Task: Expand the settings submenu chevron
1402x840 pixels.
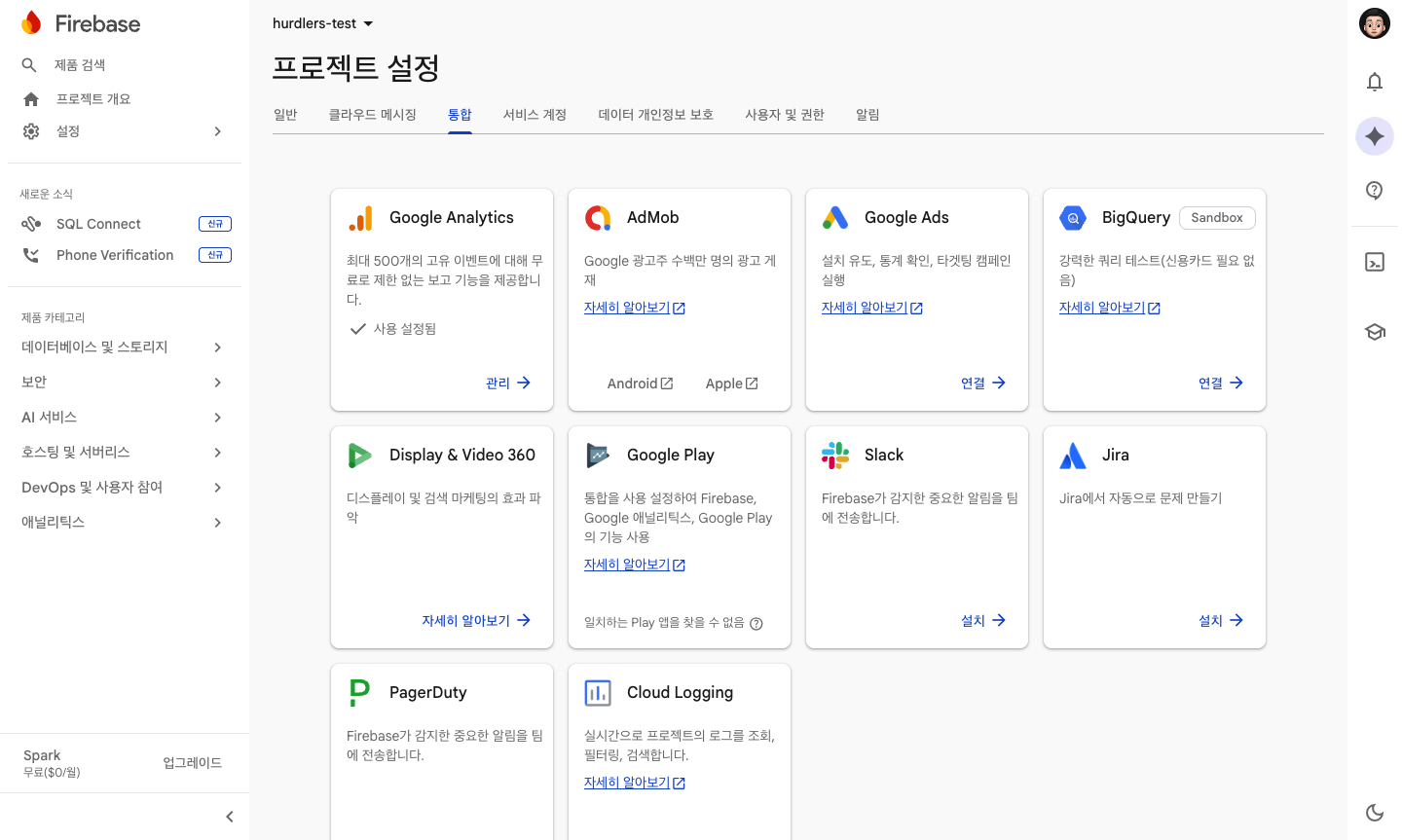Action: pos(218,131)
